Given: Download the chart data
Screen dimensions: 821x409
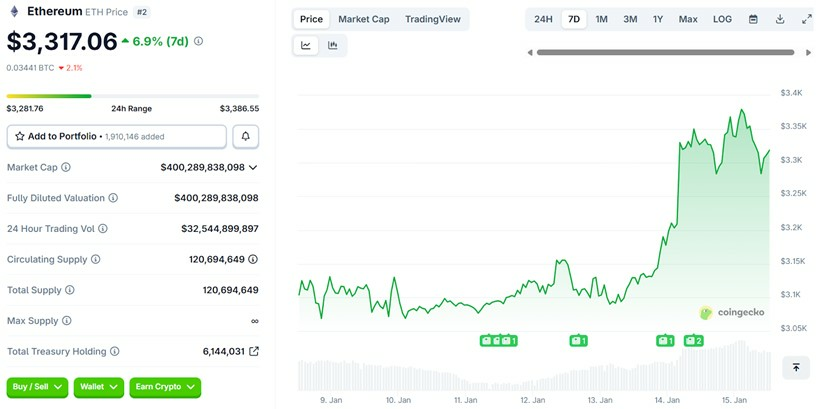Looking at the screenshot, I should point(780,19).
